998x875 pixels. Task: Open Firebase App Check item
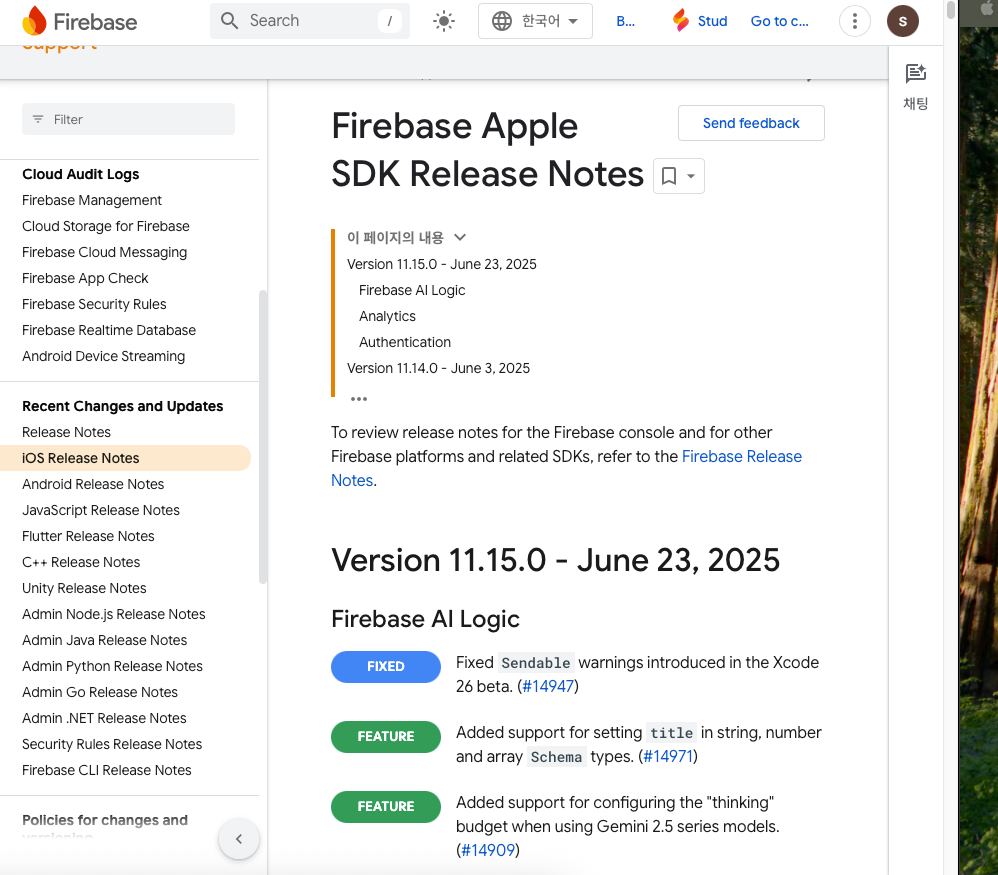[x=85, y=279]
